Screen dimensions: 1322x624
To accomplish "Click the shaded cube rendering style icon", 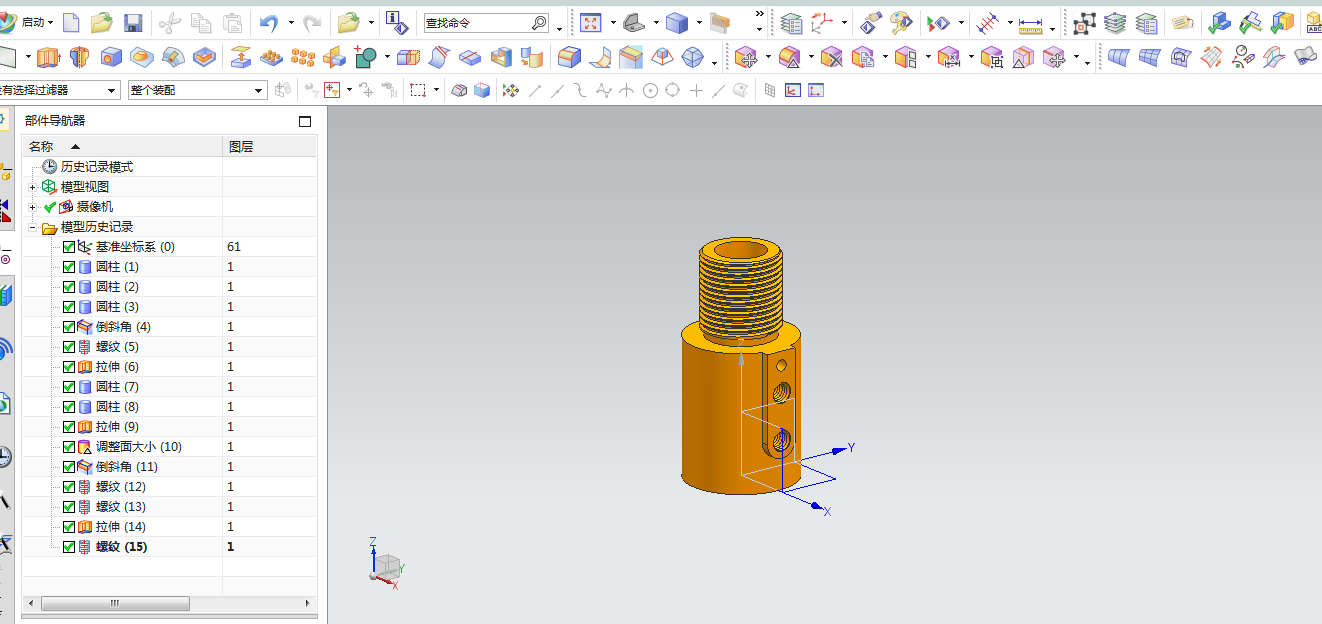I will [x=677, y=22].
